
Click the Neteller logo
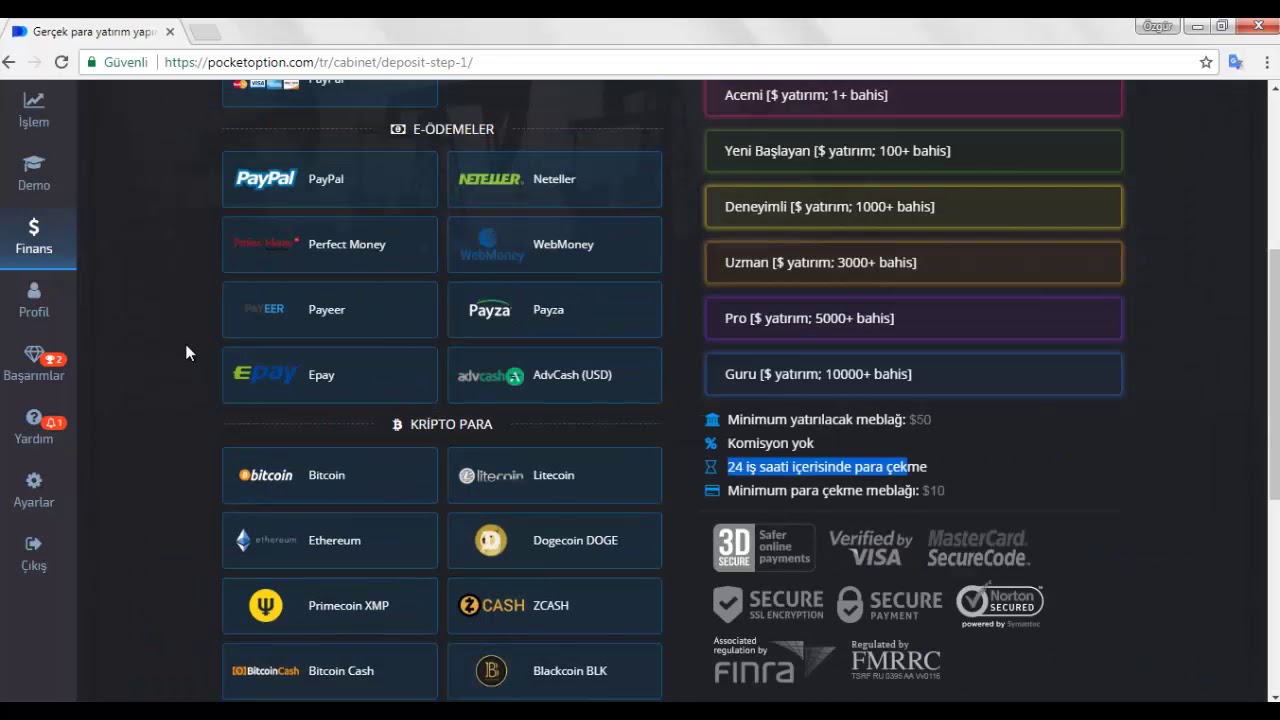coord(490,179)
